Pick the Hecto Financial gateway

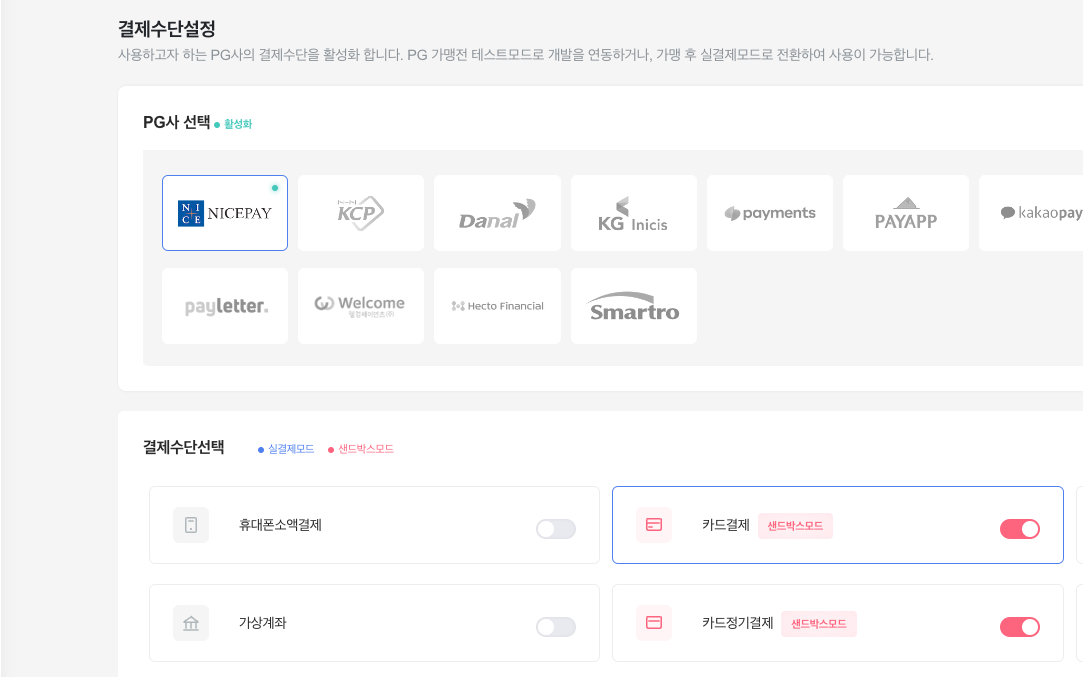[x=497, y=306]
